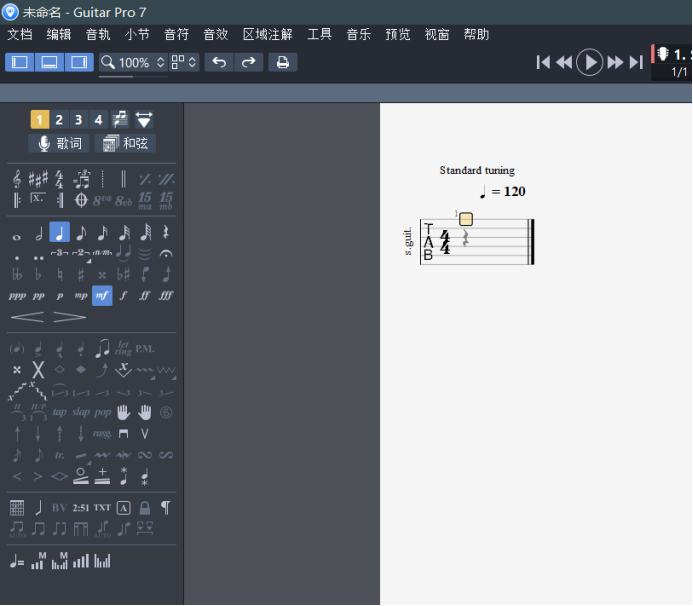
Task: Click the treble clef icon
Action: [17, 179]
